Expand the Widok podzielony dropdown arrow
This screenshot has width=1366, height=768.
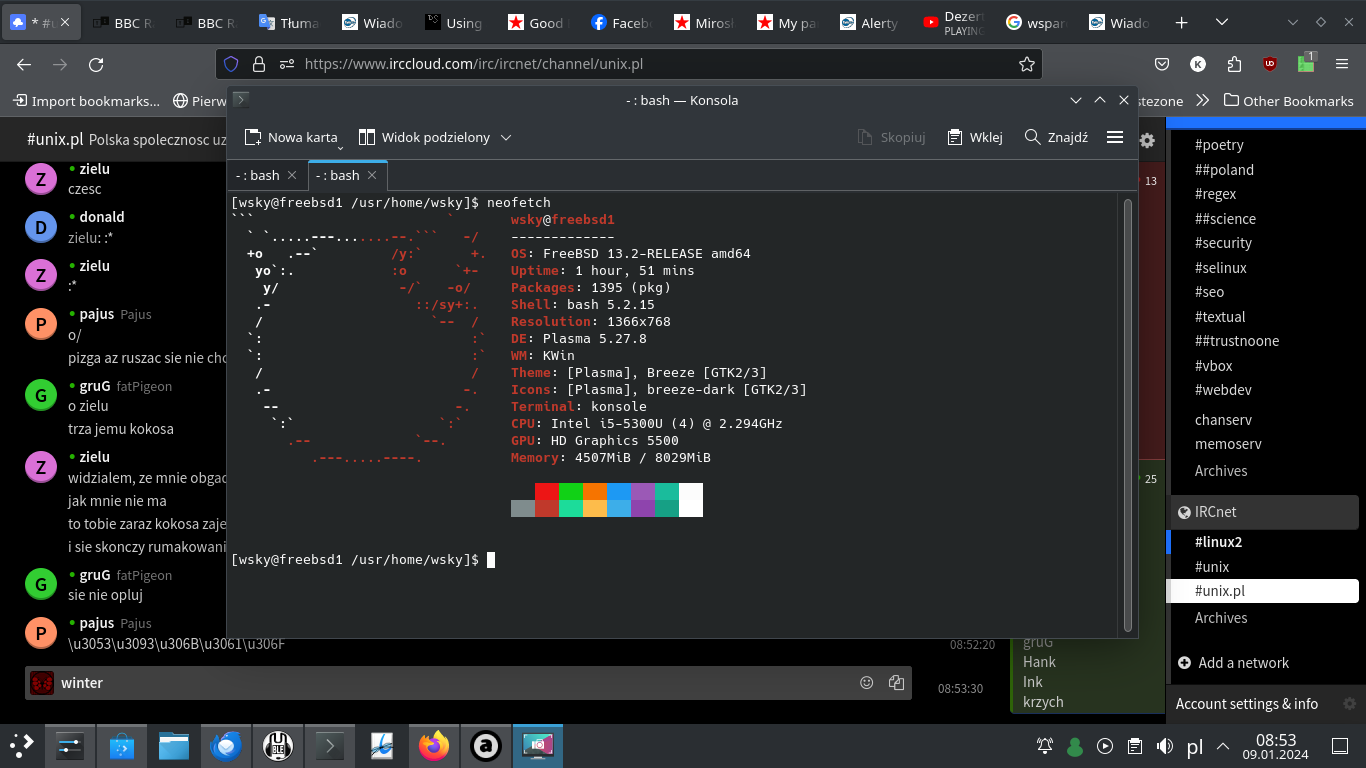pyautogui.click(x=506, y=137)
